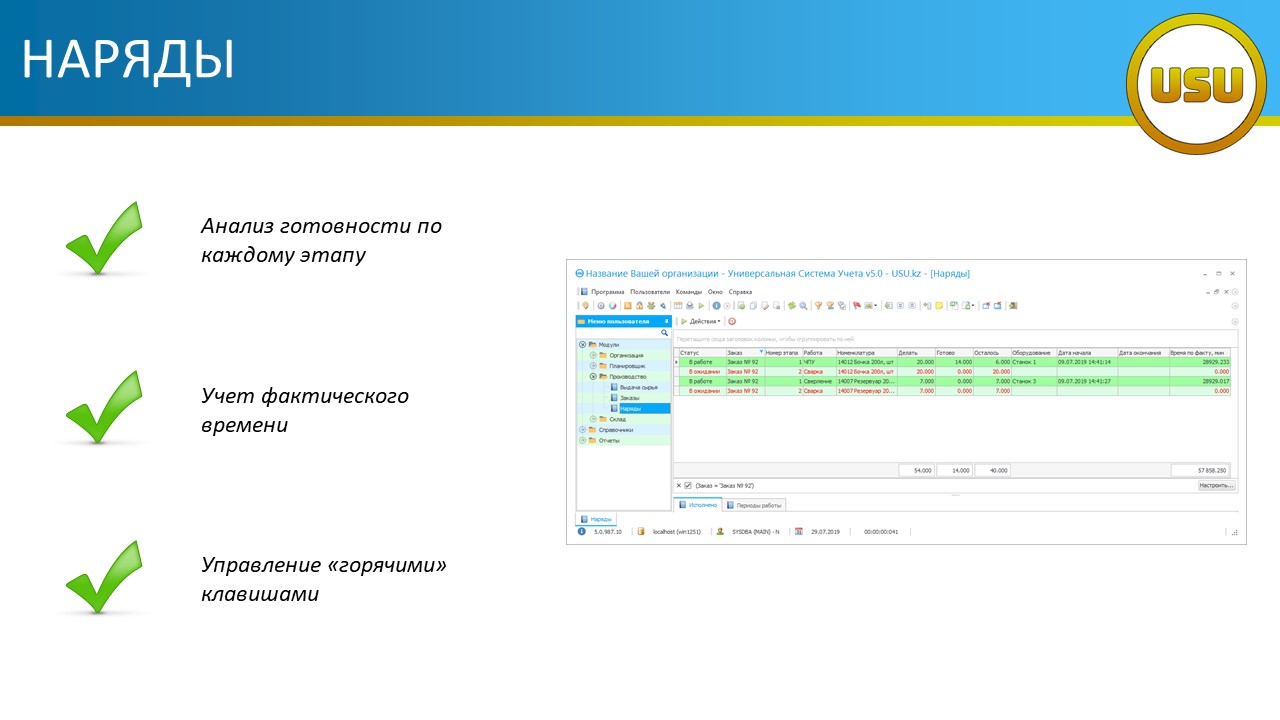
Task: Select Выдача сырья in the tree
Action: pyautogui.click(x=638, y=387)
